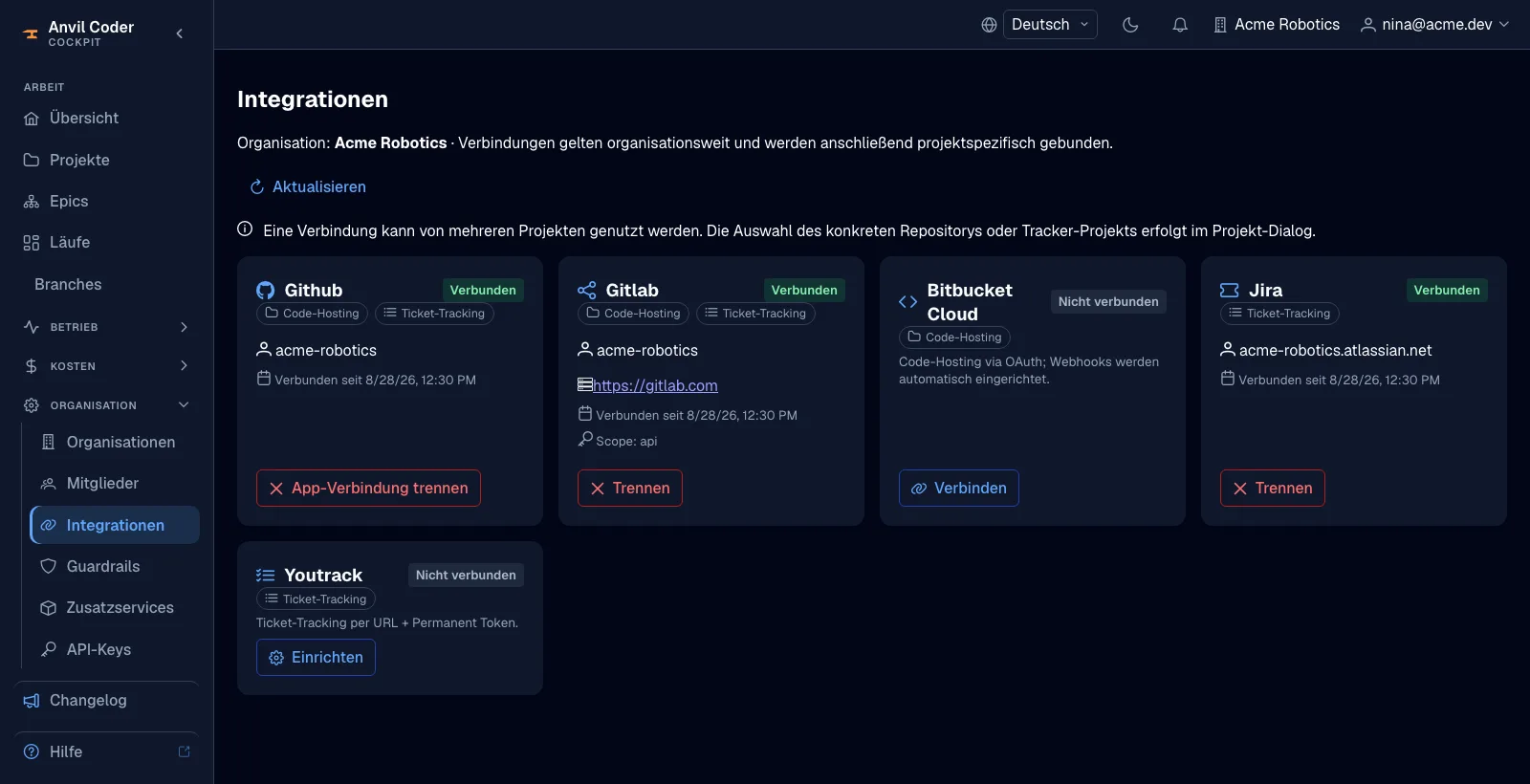Click the external link icon next to Hilfe
This screenshot has width=1530, height=784.
(x=185, y=751)
